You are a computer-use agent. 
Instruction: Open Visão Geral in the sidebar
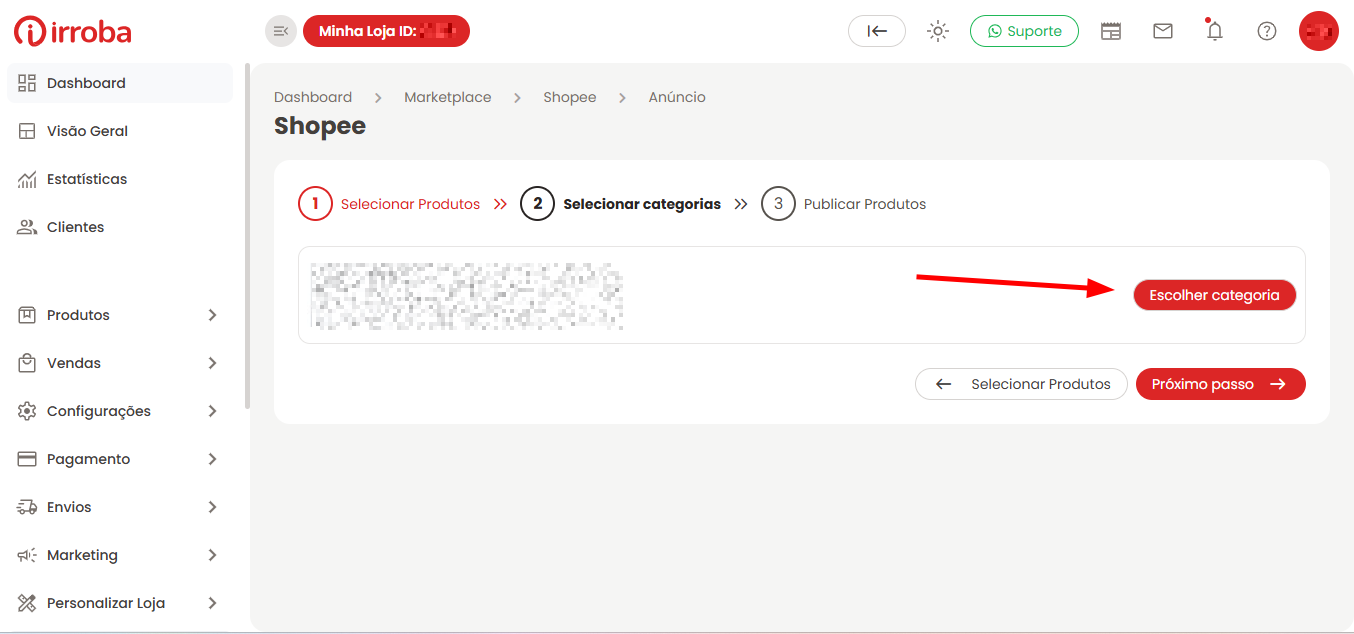(x=120, y=131)
